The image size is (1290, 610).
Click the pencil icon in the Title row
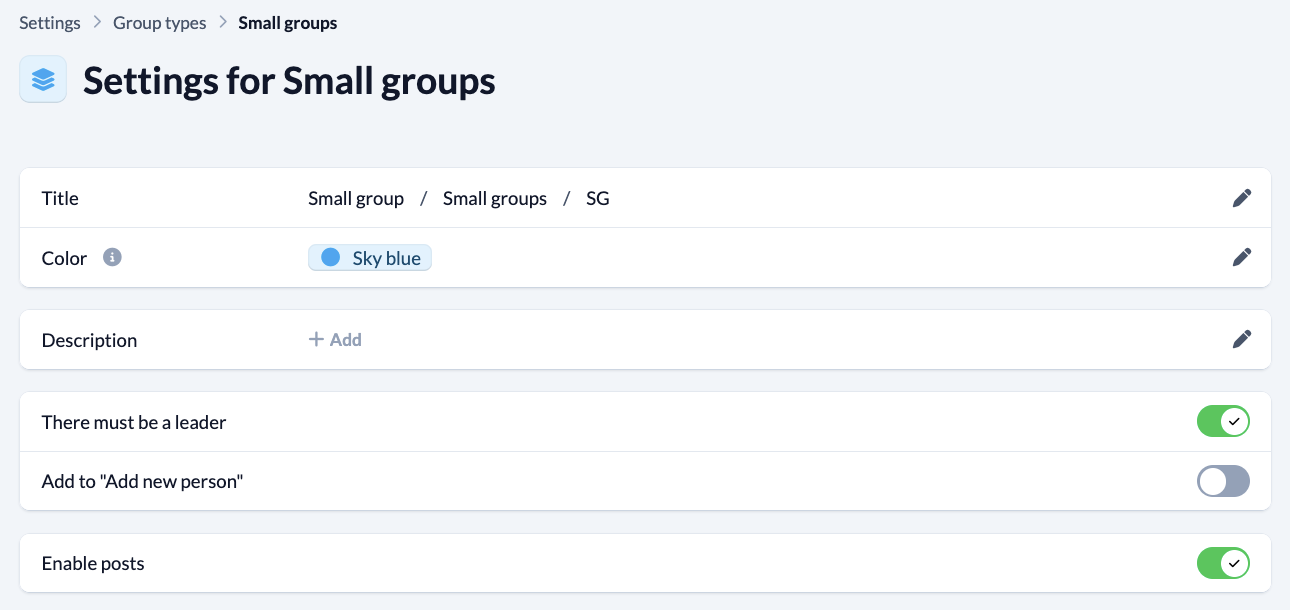[1241, 198]
